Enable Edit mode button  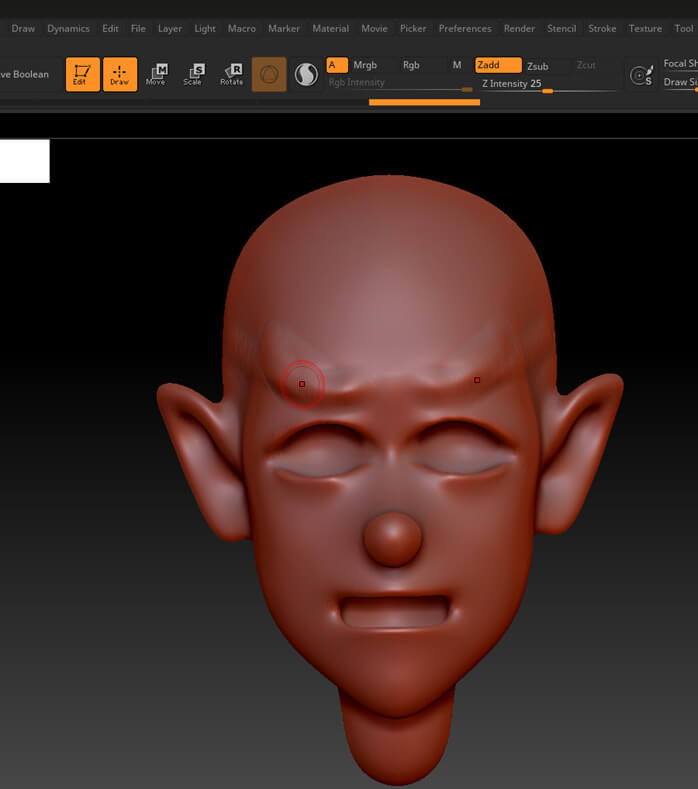tap(83, 74)
